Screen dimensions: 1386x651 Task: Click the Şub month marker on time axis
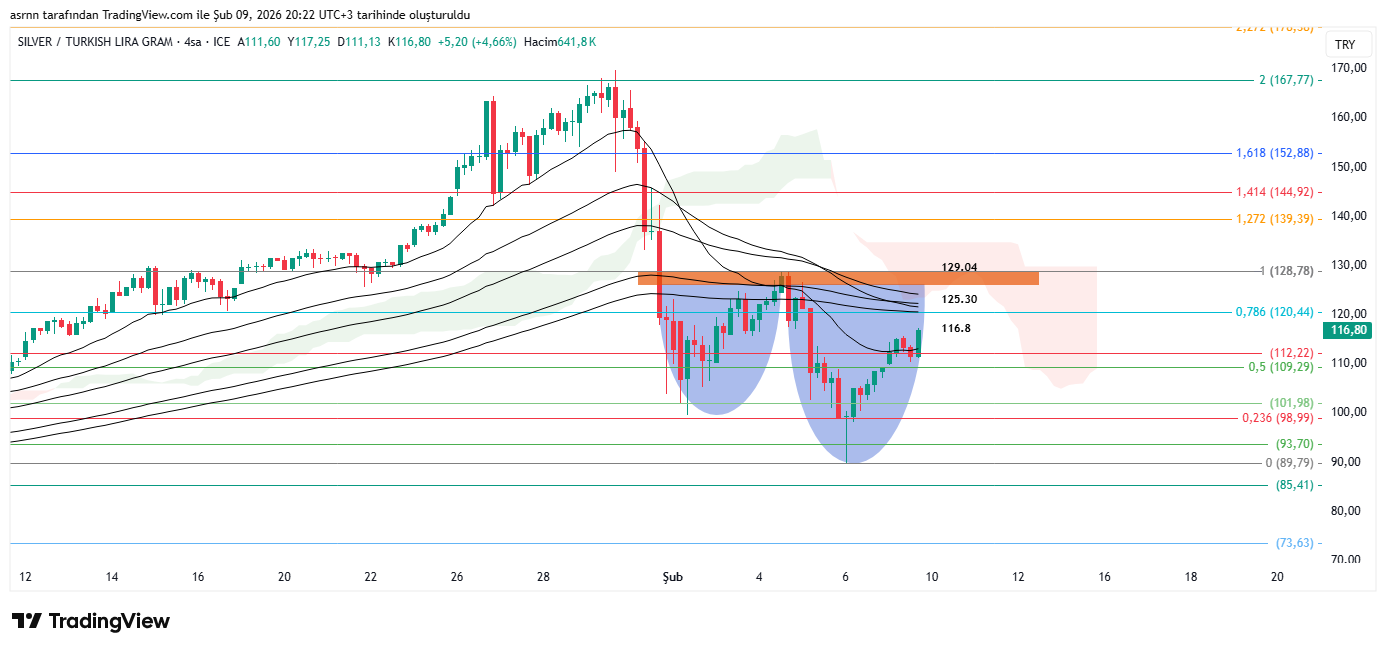(671, 577)
